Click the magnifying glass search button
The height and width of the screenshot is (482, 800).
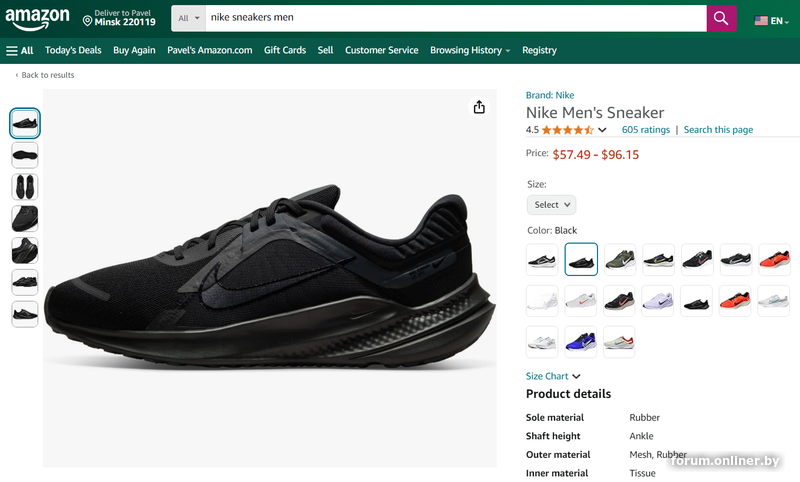[721, 18]
